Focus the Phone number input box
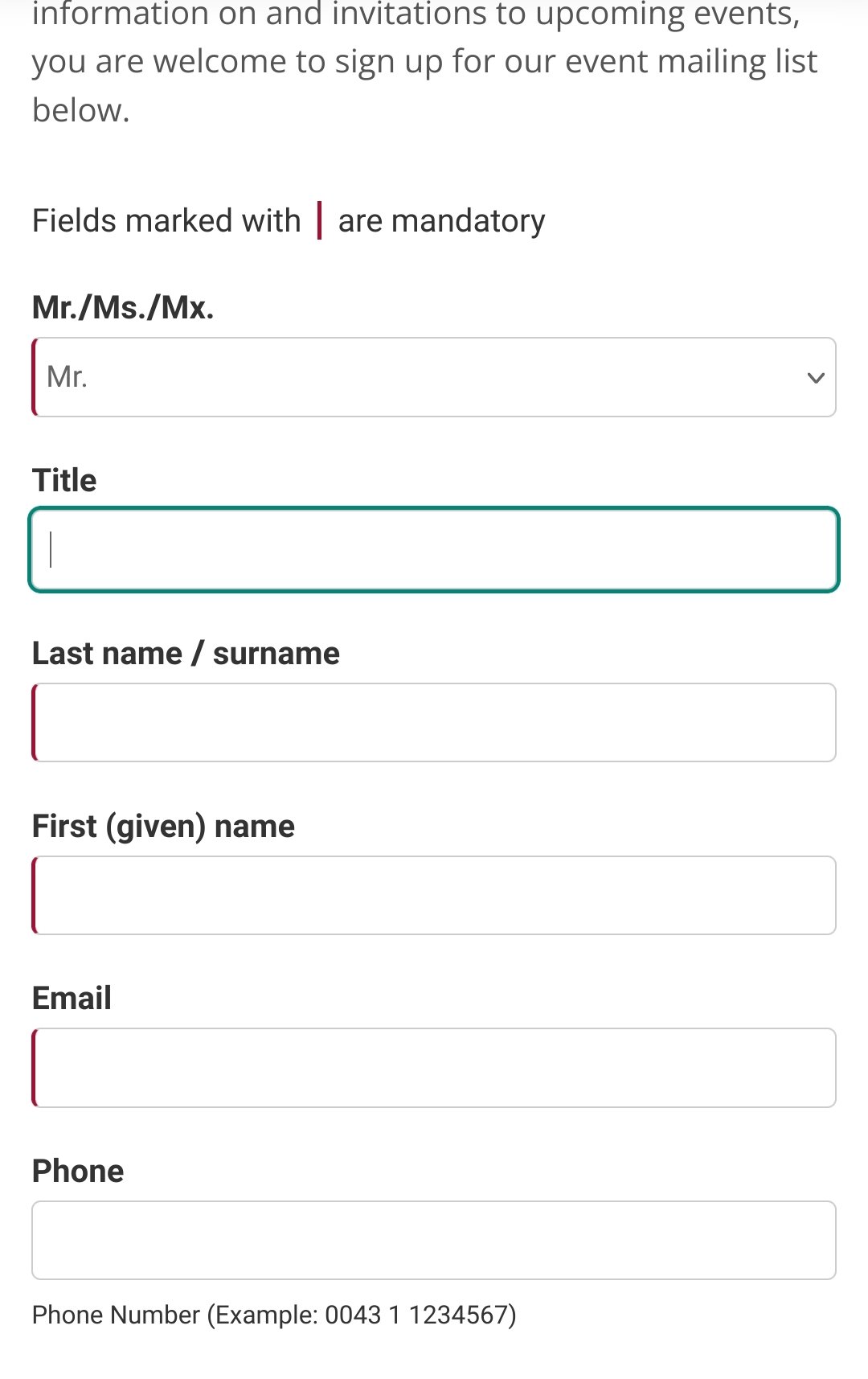Screen dimensions: 868x1379 (x=434, y=1240)
